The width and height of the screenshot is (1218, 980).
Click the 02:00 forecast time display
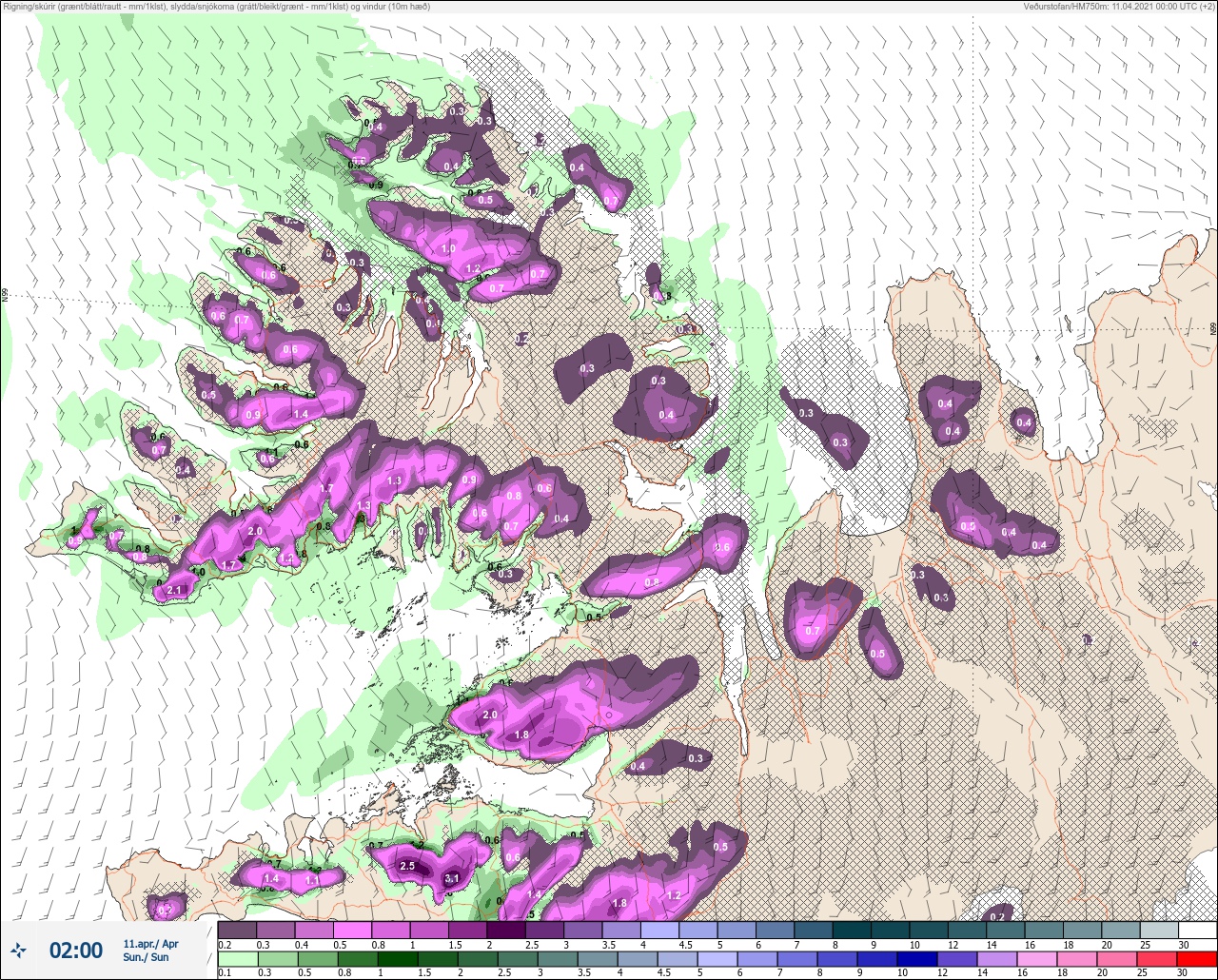coord(75,950)
